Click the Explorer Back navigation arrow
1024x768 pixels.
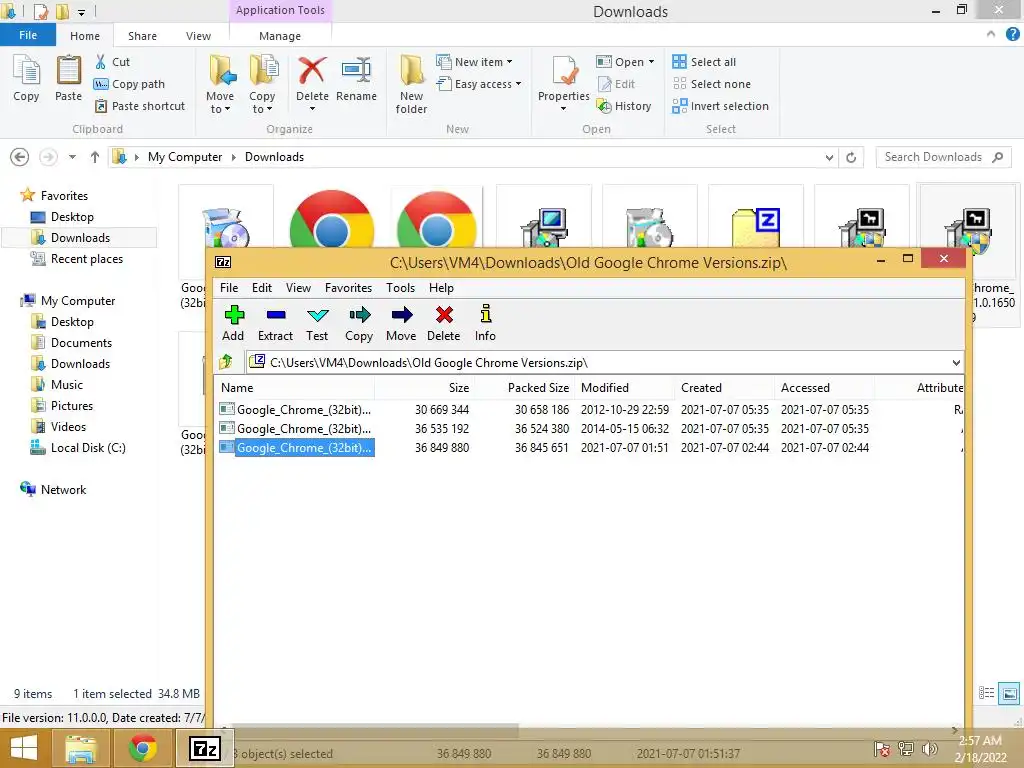[20, 157]
